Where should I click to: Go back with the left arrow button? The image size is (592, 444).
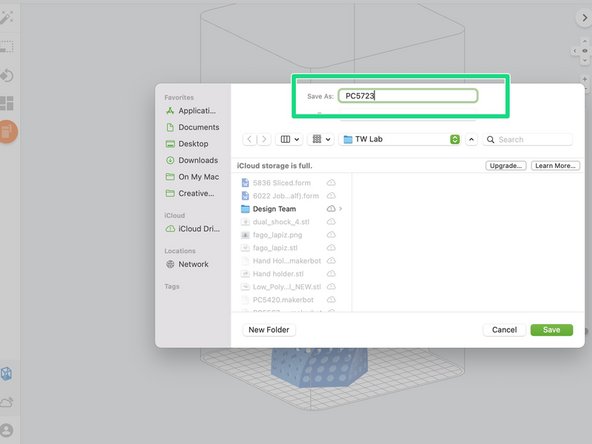click(250, 139)
